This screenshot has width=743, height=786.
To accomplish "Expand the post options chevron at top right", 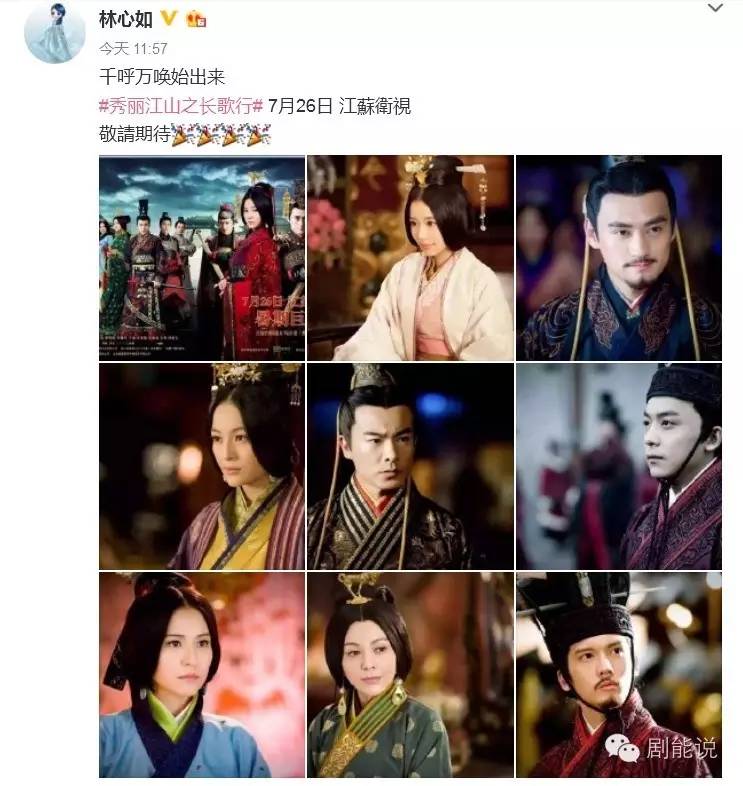I will [x=715, y=8].
